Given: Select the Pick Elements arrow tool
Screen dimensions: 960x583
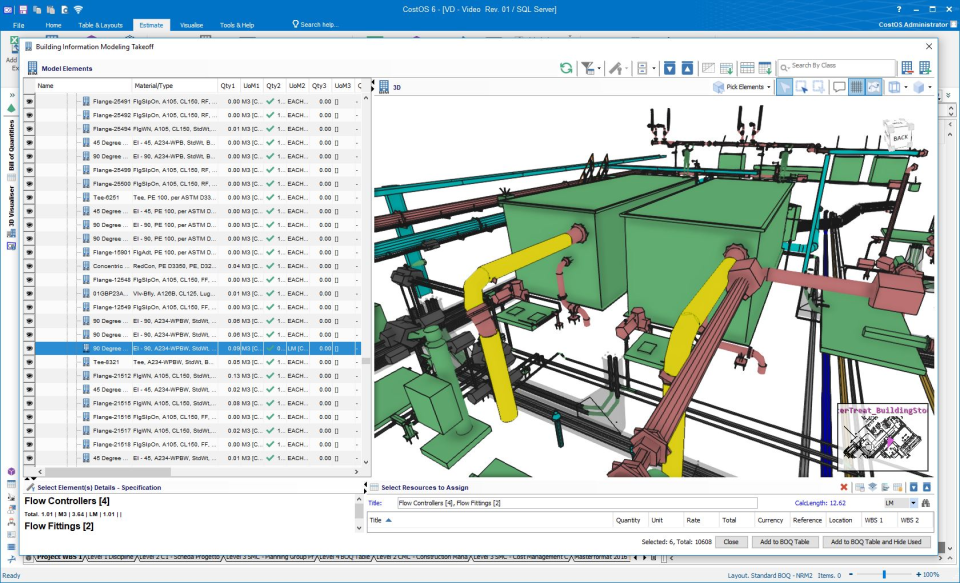Looking at the screenshot, I should coord(784,87).
